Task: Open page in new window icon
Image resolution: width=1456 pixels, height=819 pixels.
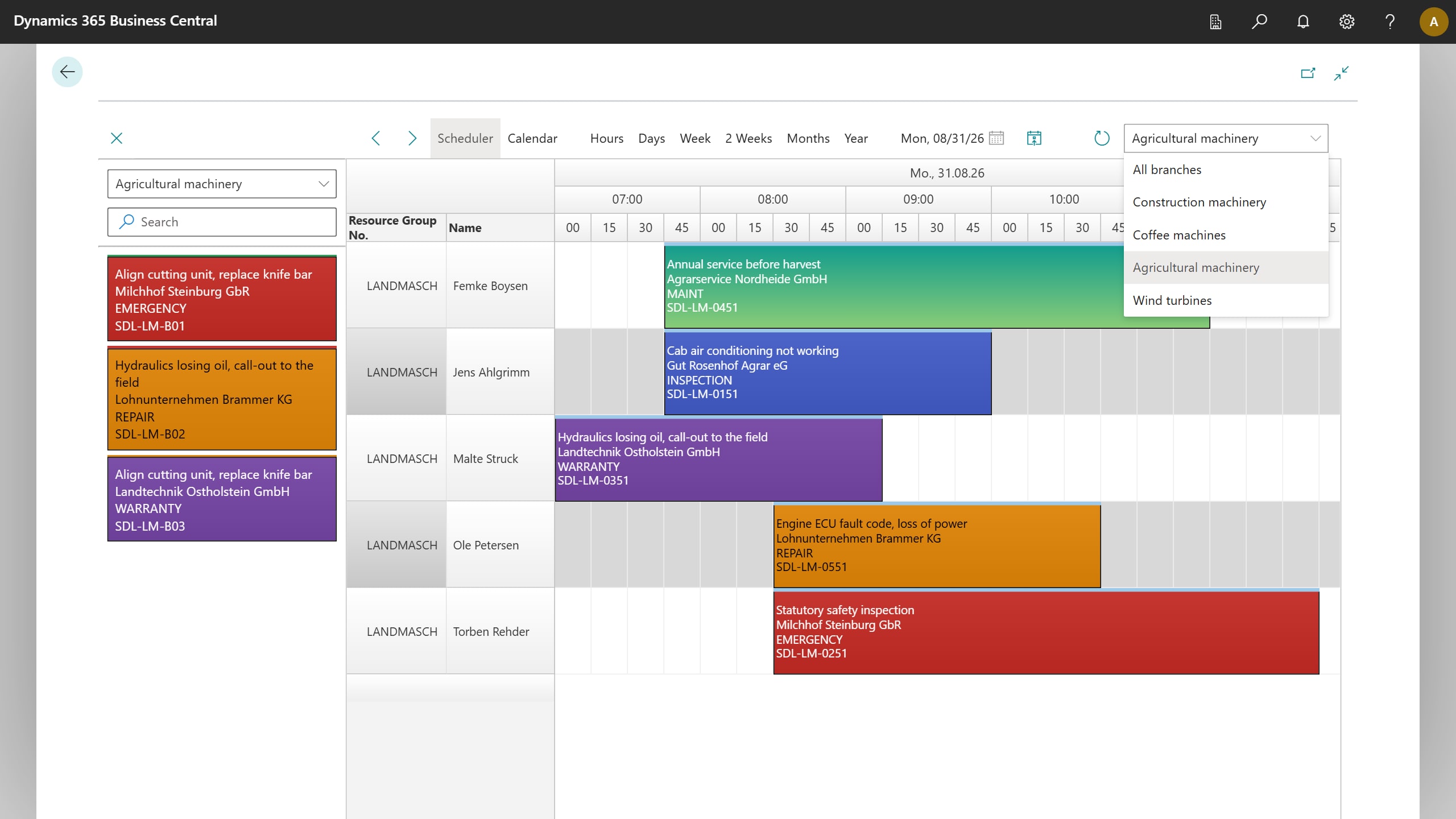Action: click(x=1308, y=73)
